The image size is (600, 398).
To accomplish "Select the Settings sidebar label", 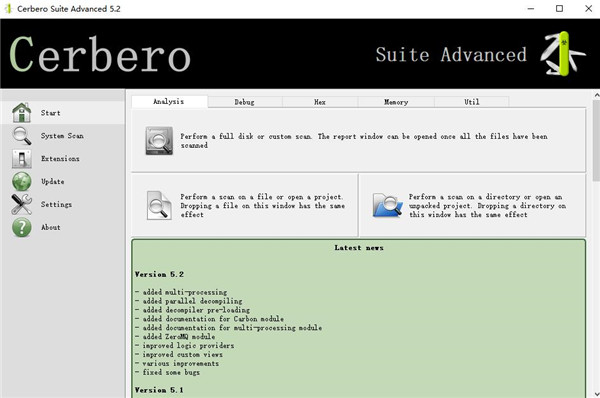I will click(x=56, y=204).
